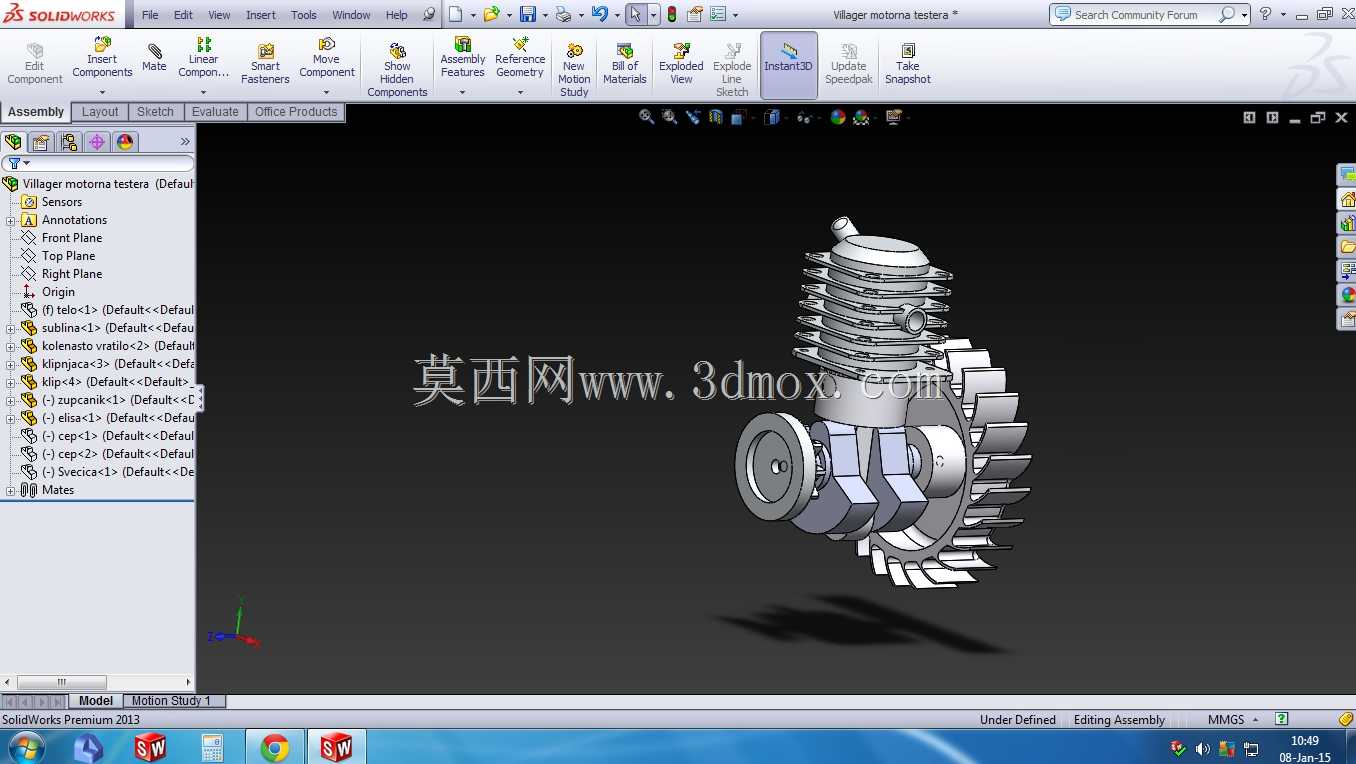Switch to the Layout tab

tap(100, 112)
